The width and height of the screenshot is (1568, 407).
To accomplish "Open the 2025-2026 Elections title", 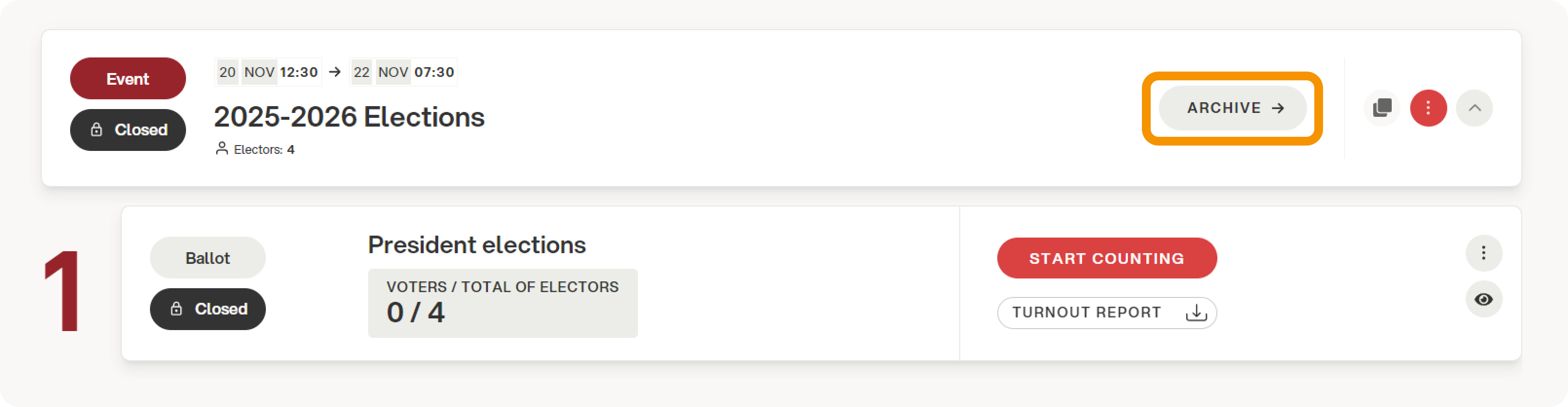I will (349, 117).
